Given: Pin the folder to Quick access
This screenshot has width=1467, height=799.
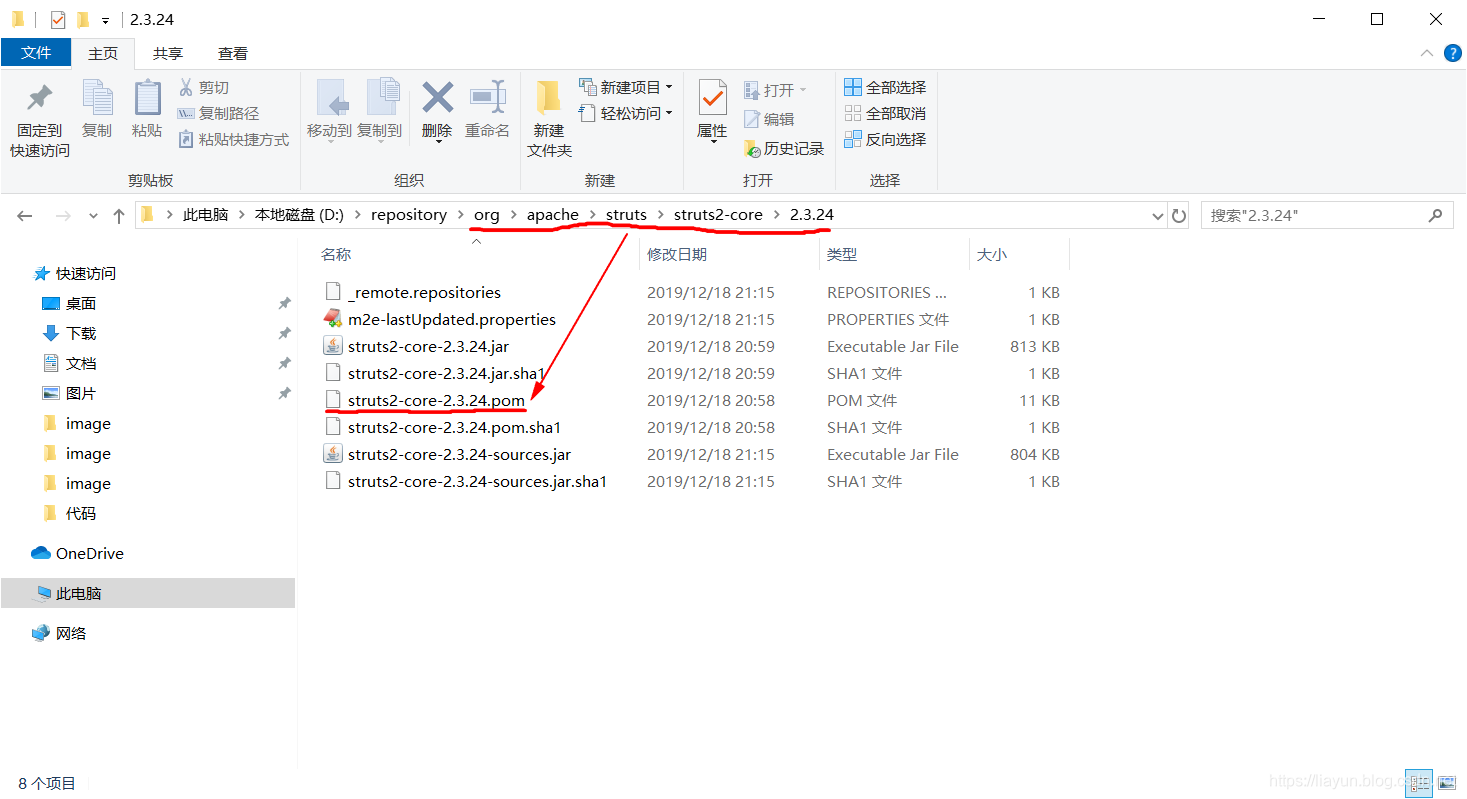Looking at the screenshot, I should pyautogui.click(x=40, y=119).
